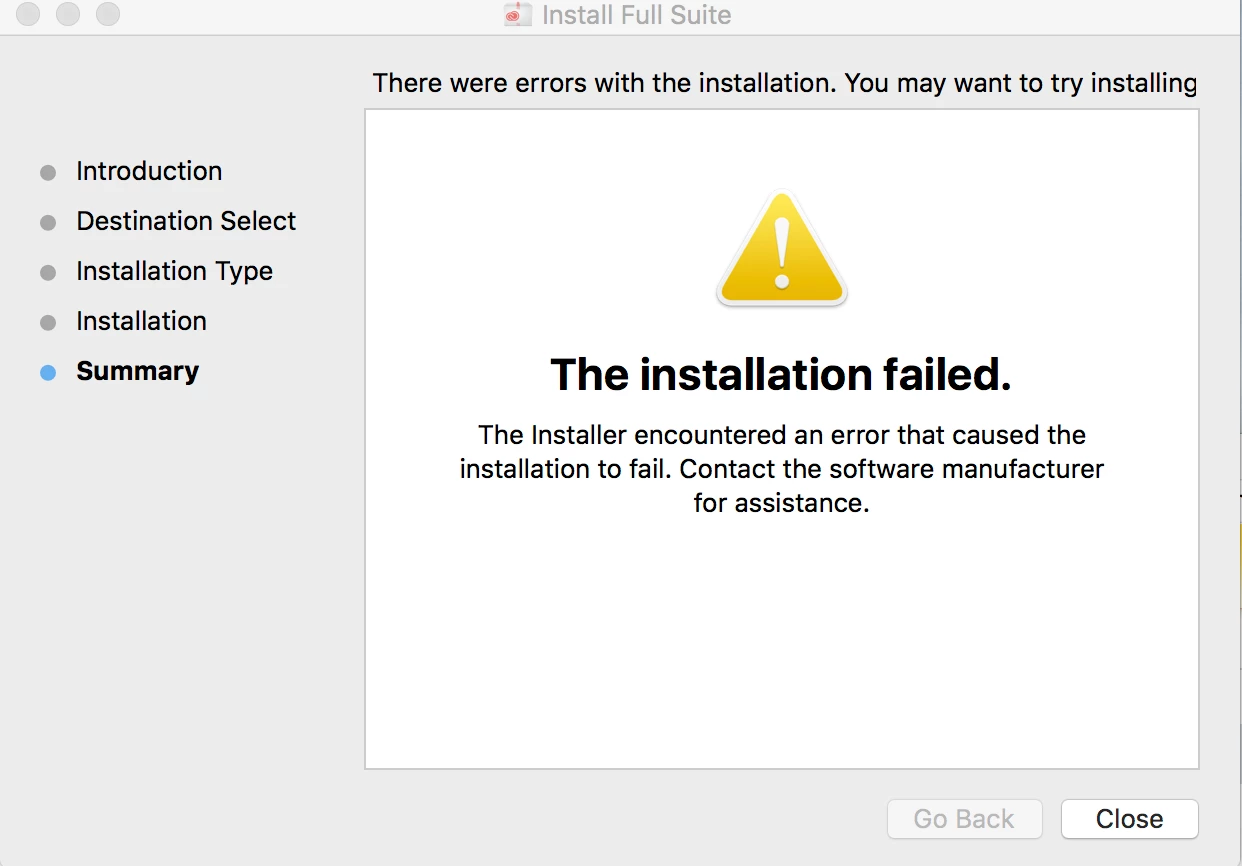Click the grayed-out Go Back button
Screen dimensions: 1242x866
[964, 819]
